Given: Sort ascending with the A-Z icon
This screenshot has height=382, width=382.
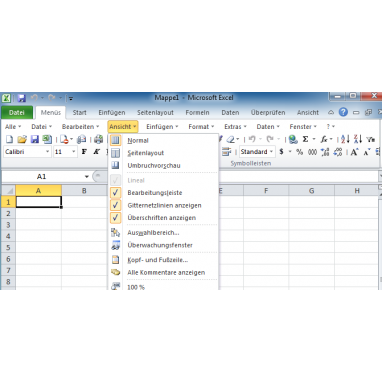Looking at the screenshot, I should [345, 139].
